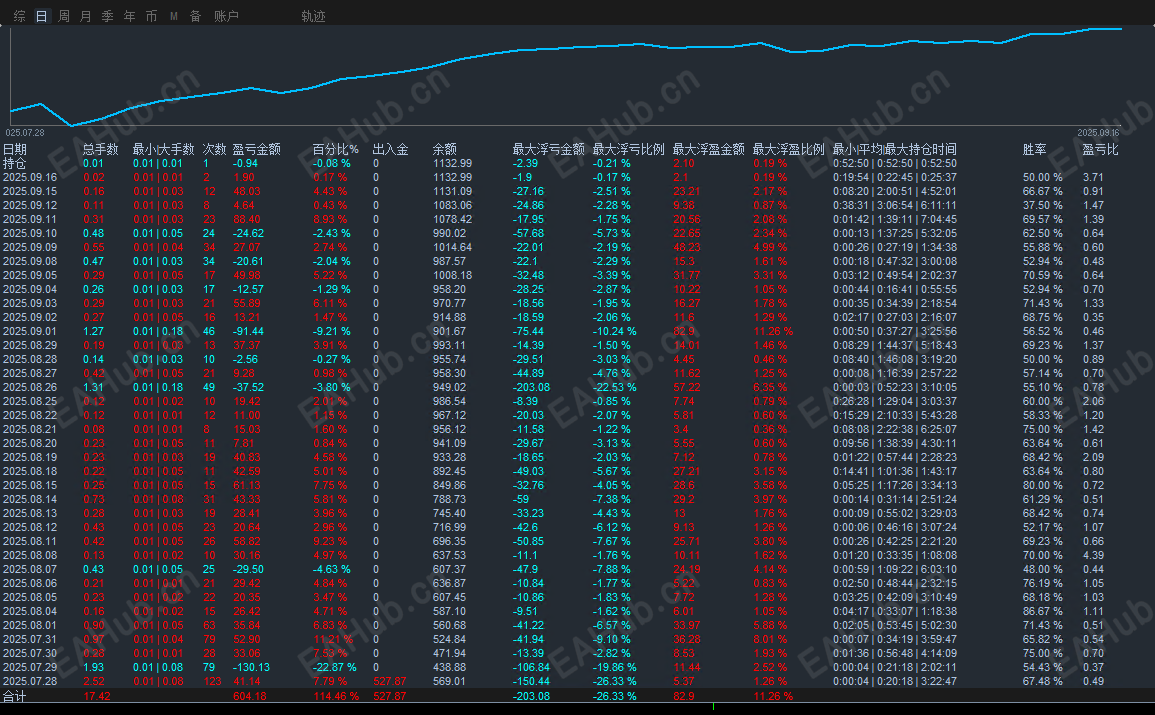Click the 盈亏比 column header

[1100, 149]
